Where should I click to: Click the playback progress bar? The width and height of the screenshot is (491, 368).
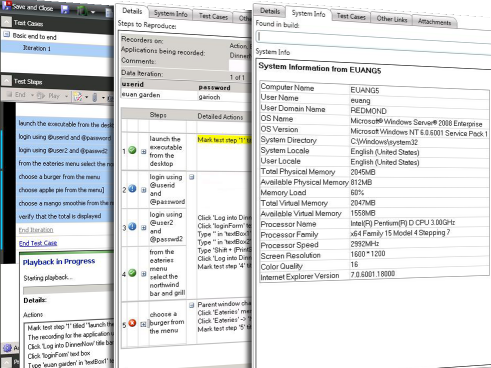pyautogui.click(x=68, y=289)
